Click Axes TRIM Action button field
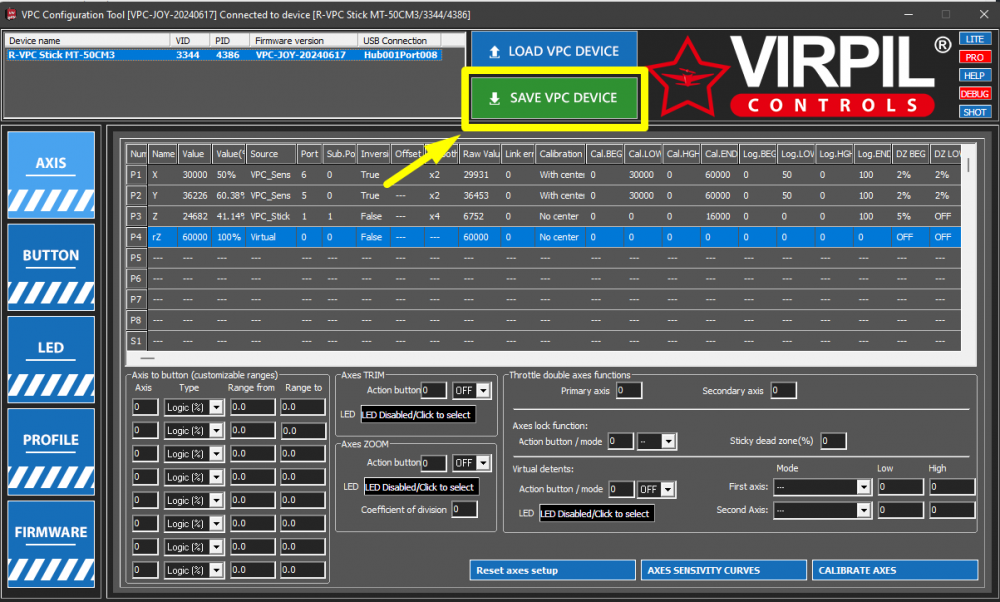The image size is (1000, 602). tap(434, 390)
